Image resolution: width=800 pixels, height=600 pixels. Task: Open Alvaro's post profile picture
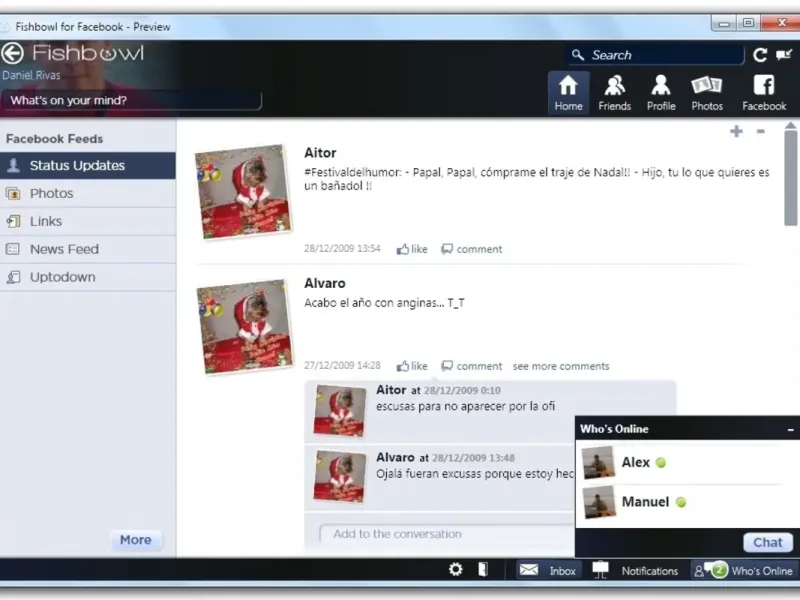(x=245, y=327)
